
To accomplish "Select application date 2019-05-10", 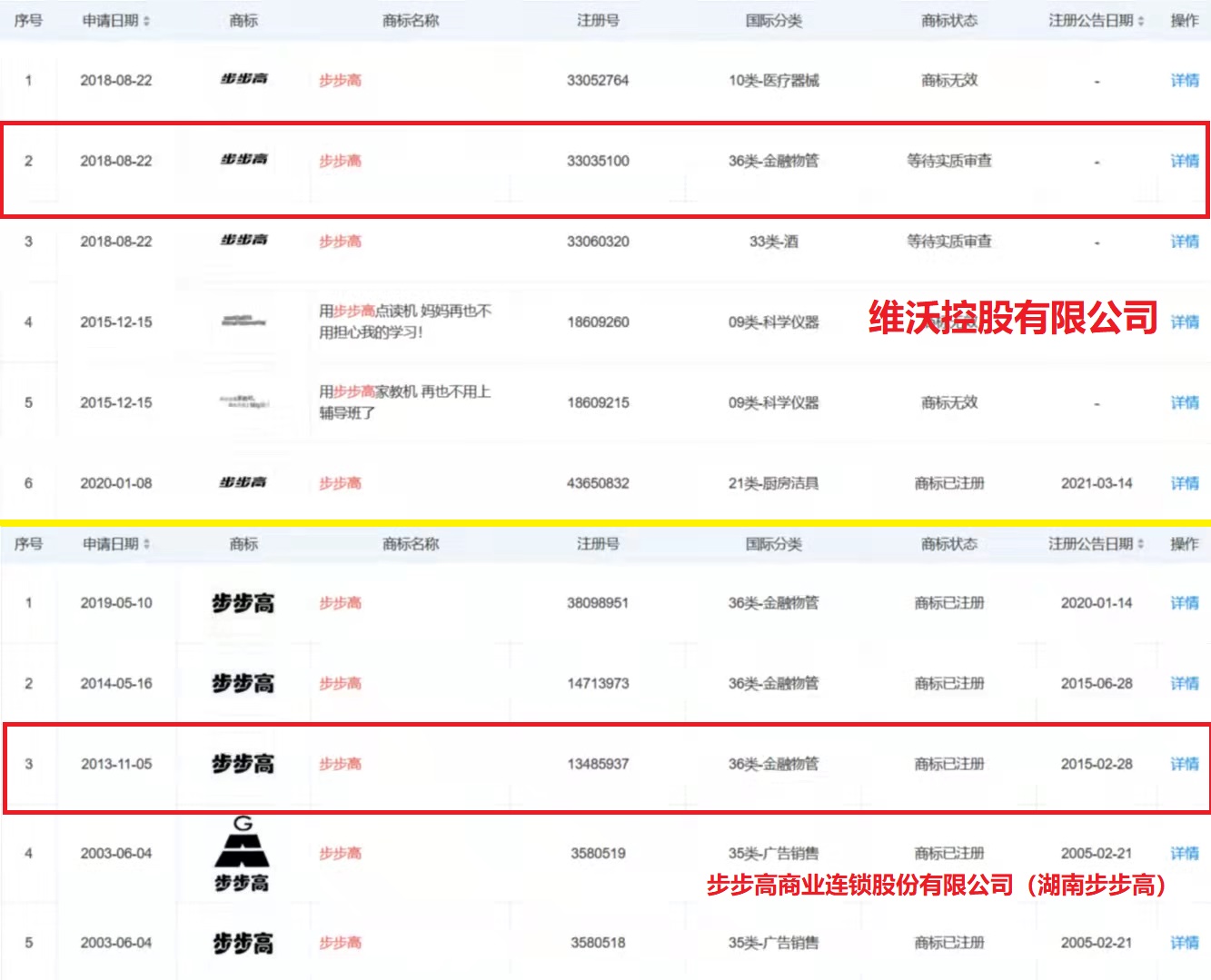I will [x=116, y=603].
